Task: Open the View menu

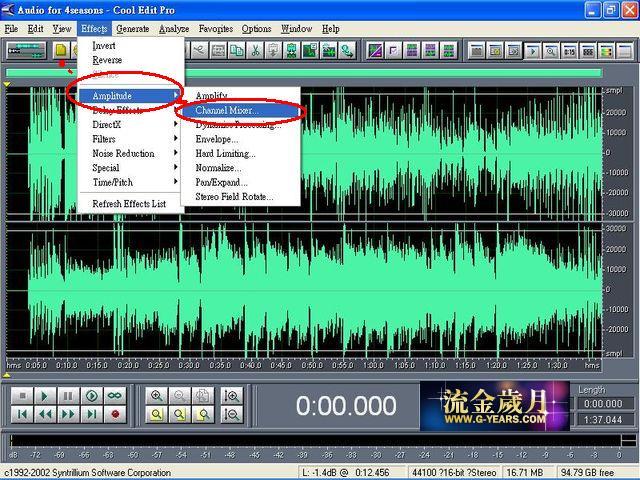Action: 62,29
